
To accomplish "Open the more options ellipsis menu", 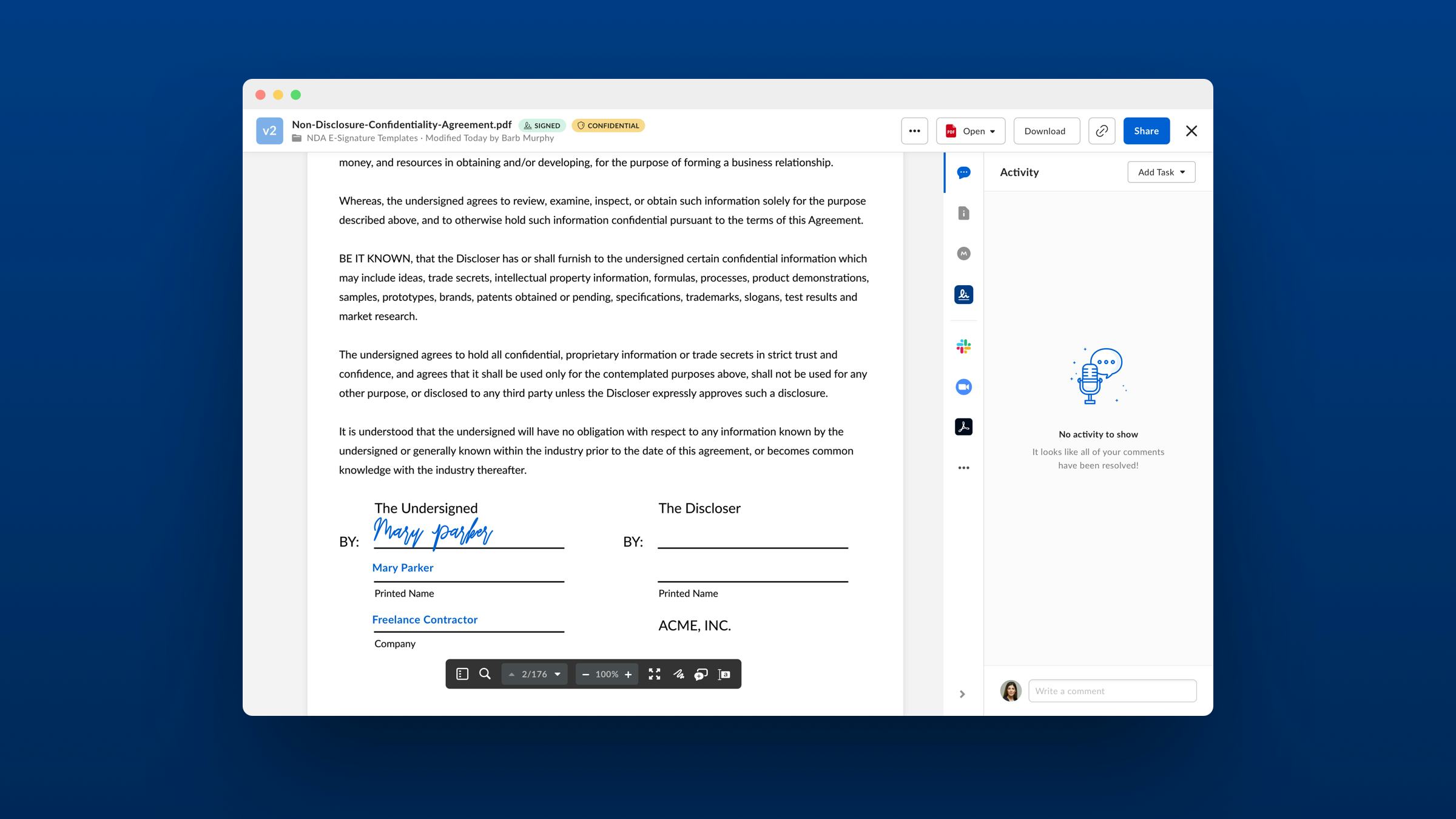I will click(914, 131).
